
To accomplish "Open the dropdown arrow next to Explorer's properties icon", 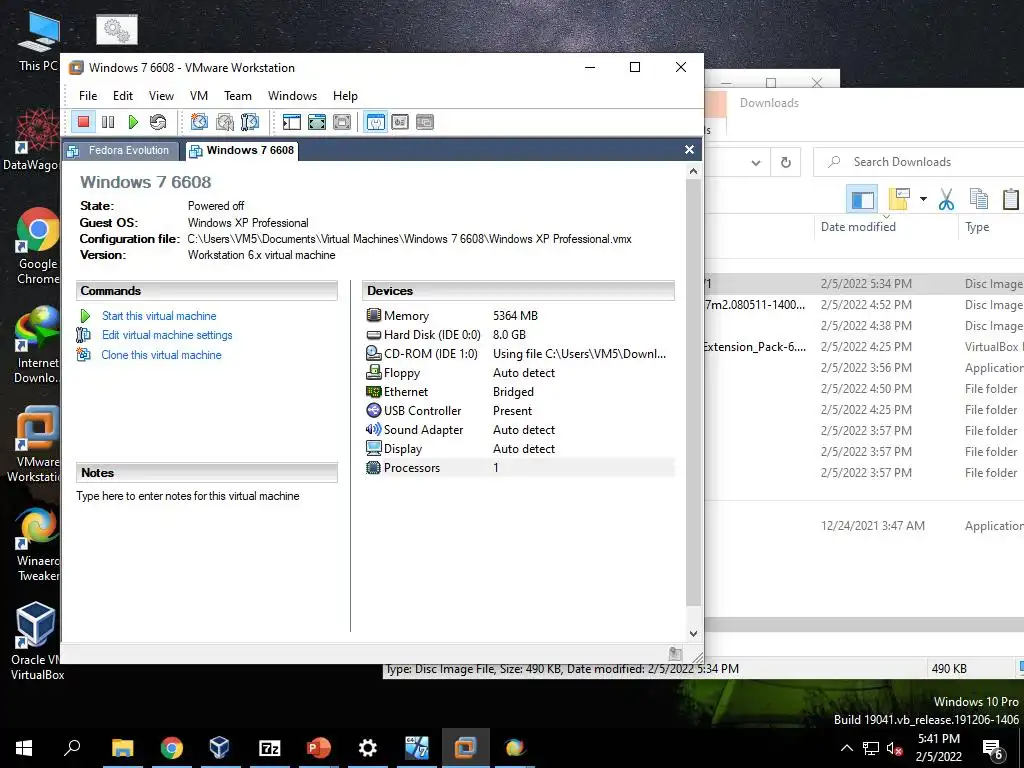I will 923,199.
